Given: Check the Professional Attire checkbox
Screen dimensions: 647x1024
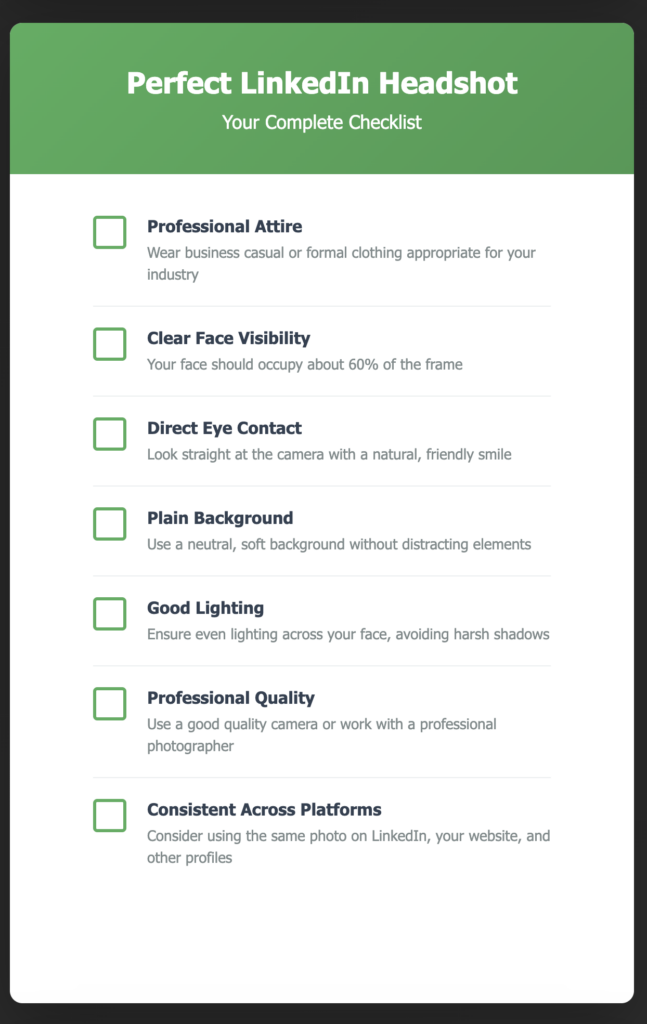Looking at the screenshot, I should tap(109, 230).
